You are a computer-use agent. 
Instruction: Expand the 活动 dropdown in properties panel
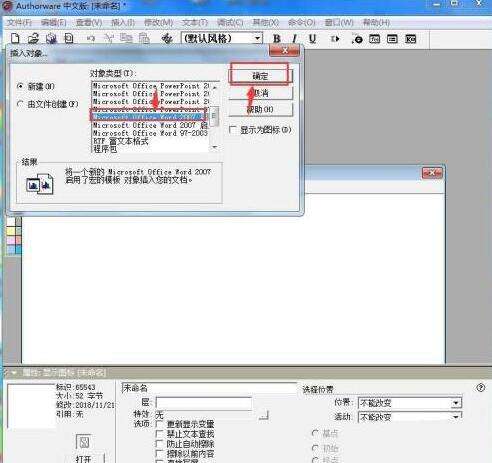click(456, 417)
